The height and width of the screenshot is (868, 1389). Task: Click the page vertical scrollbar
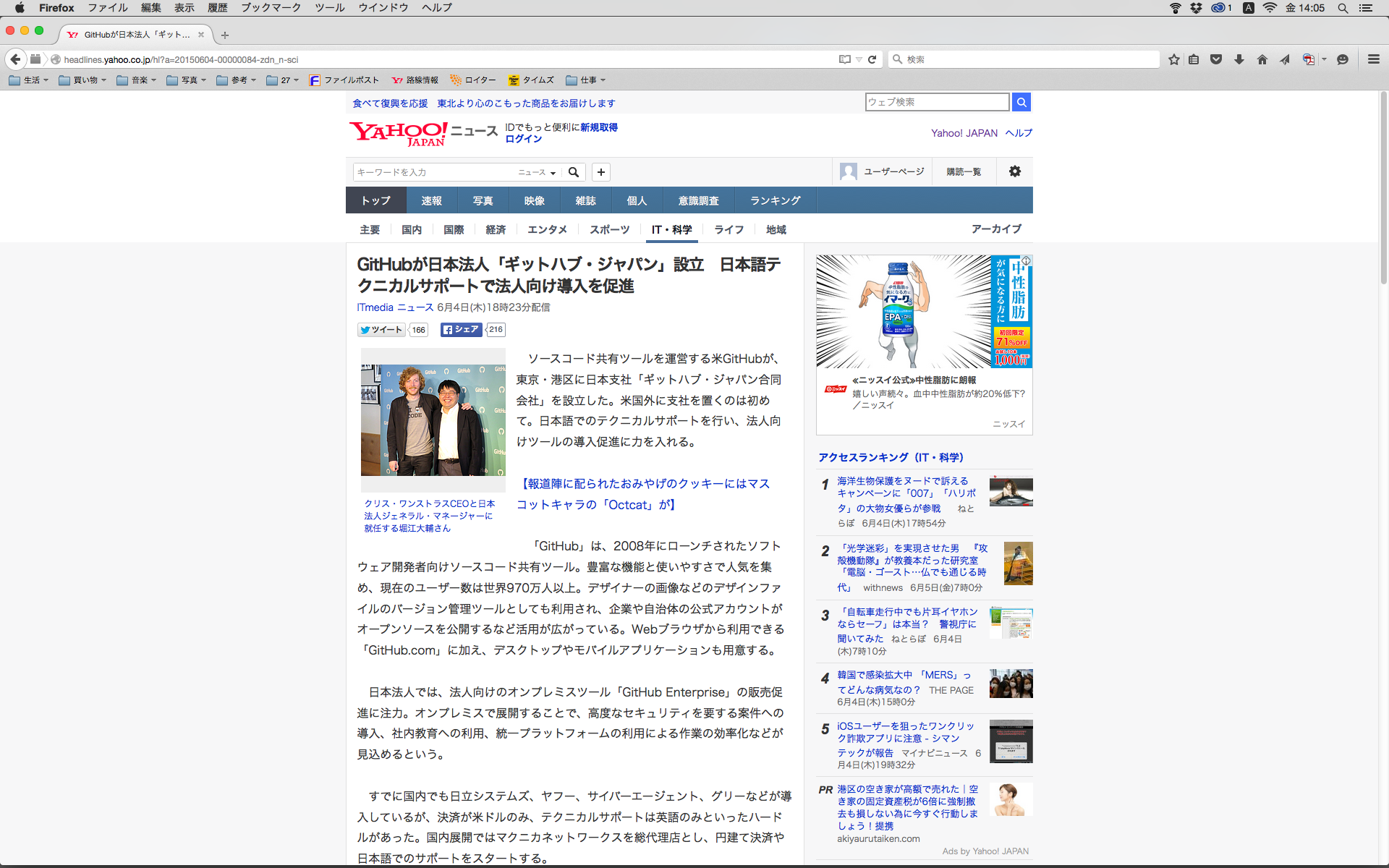click(1383, 188)
